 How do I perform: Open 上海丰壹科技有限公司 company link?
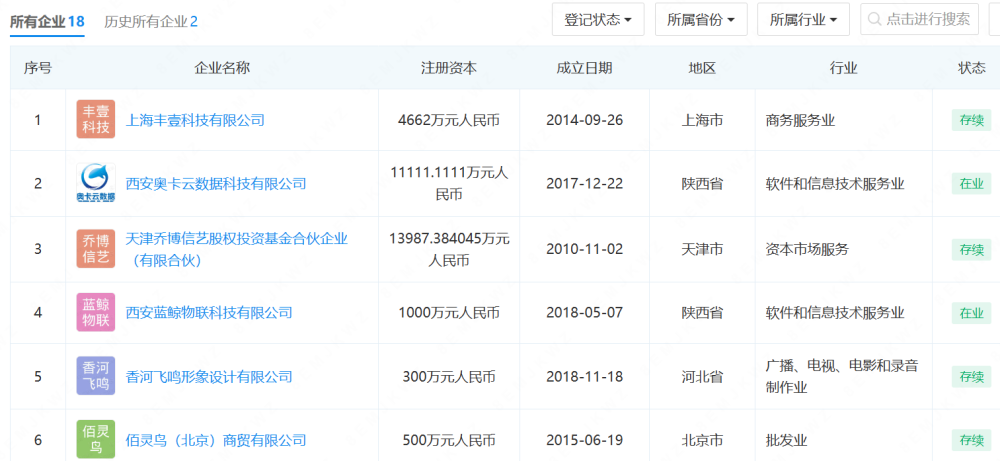pos(195,120)
